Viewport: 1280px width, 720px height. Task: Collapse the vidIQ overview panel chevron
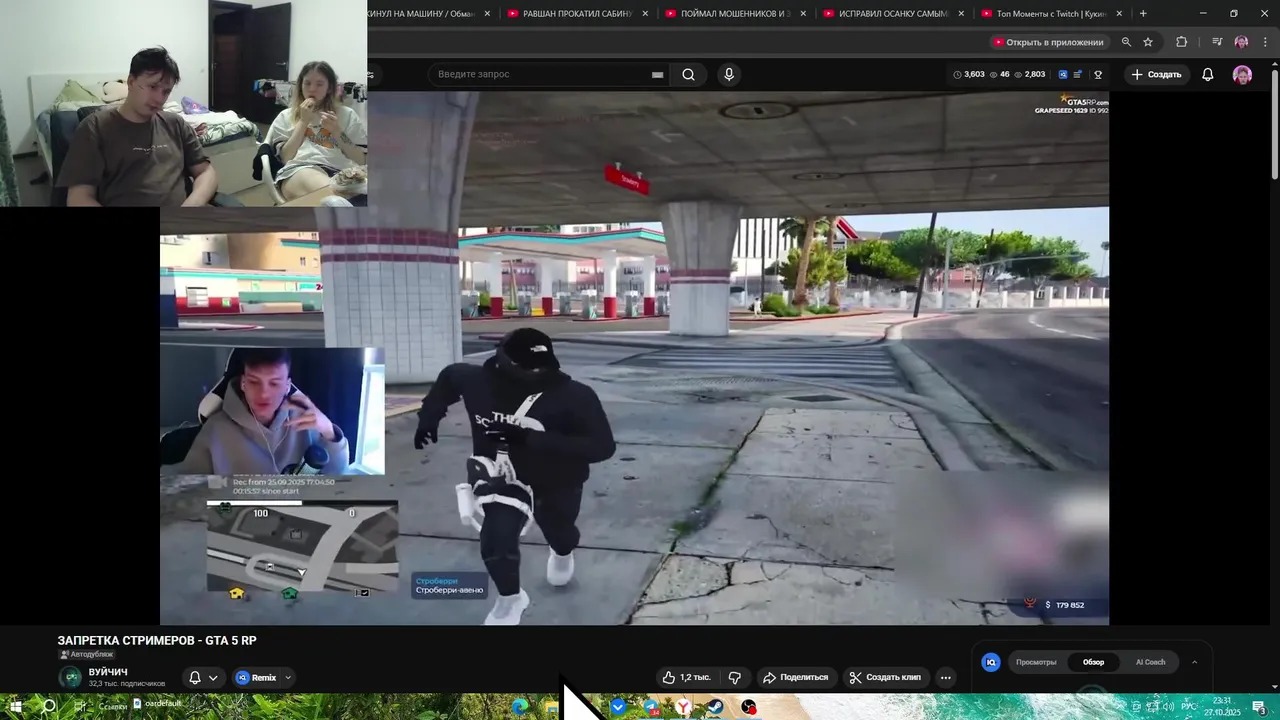(x=1194, y=662)
